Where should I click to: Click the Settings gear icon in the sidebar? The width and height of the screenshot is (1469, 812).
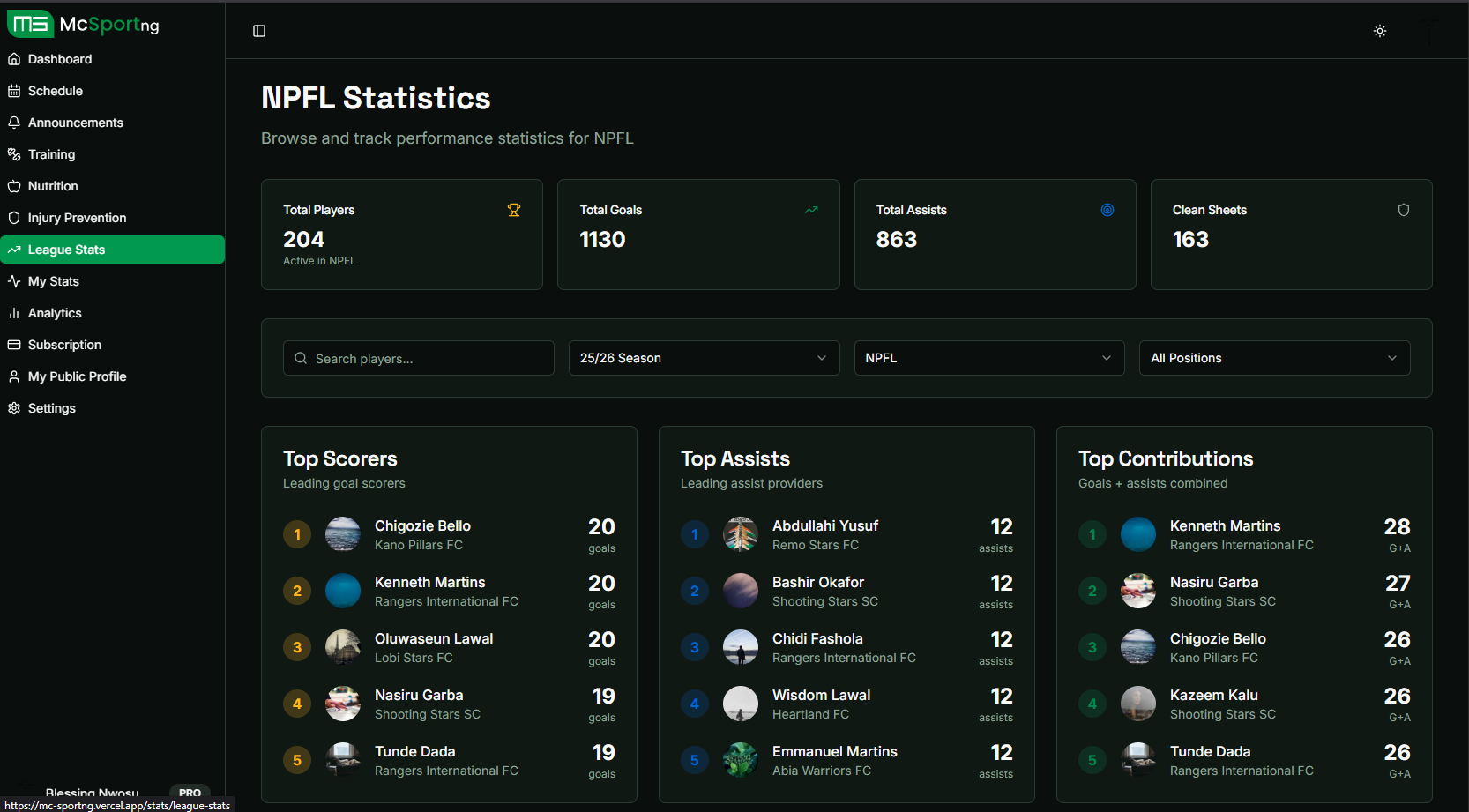tap(14, 408)
